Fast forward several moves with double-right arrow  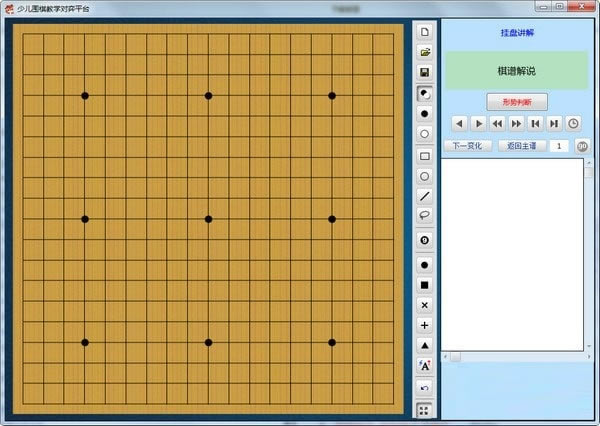pos(516,124)
